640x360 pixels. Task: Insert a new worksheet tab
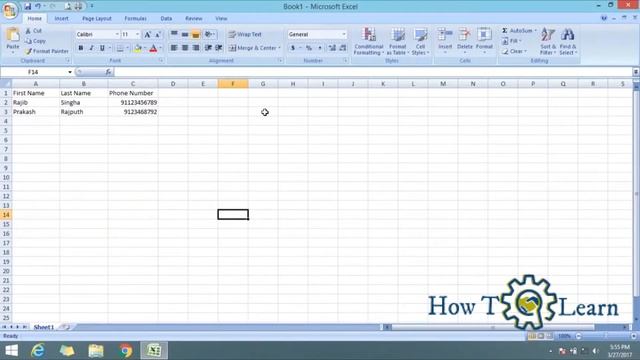64,327
